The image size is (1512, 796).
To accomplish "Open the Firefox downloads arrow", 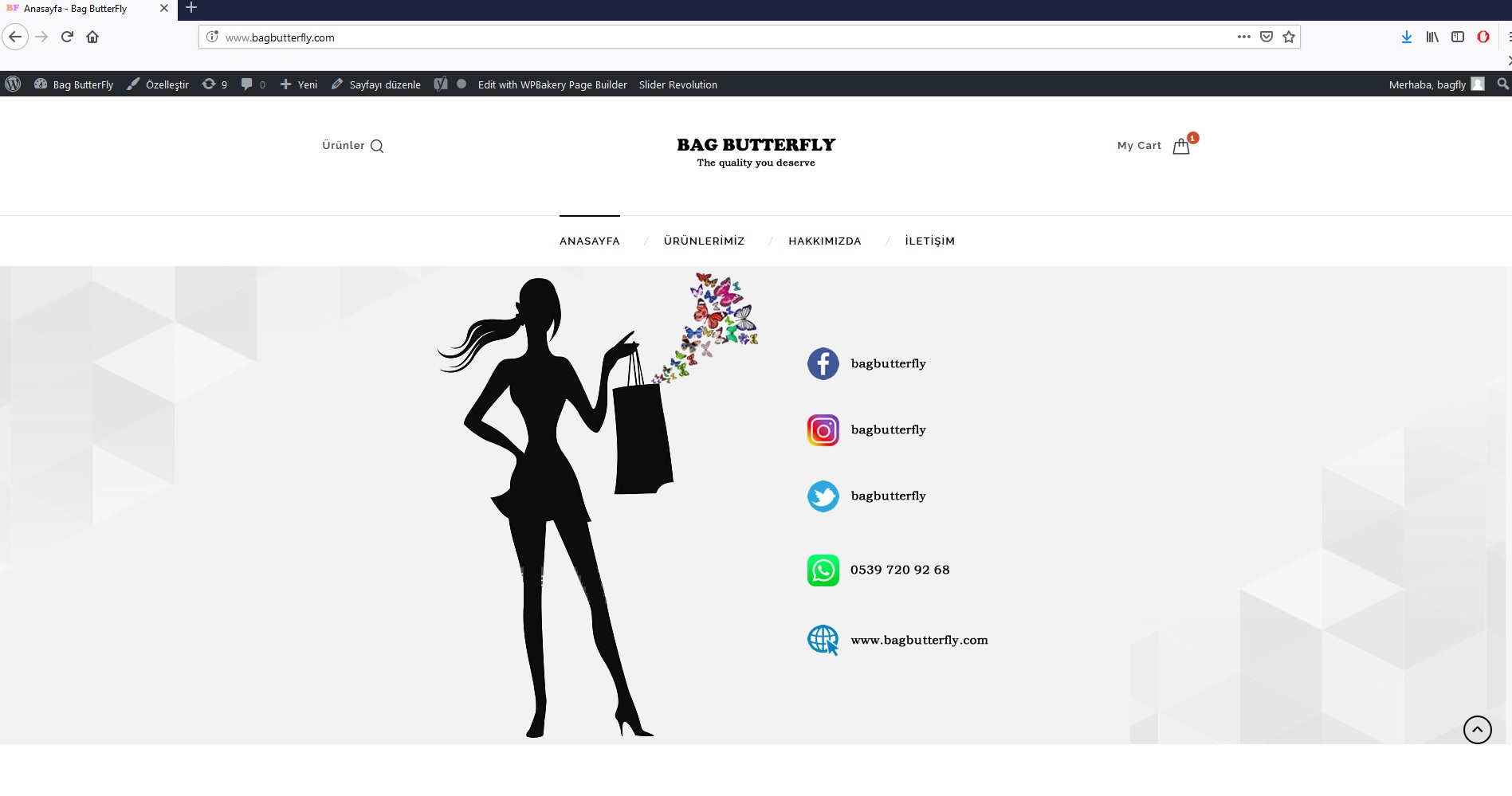I will coord(1407,37).
